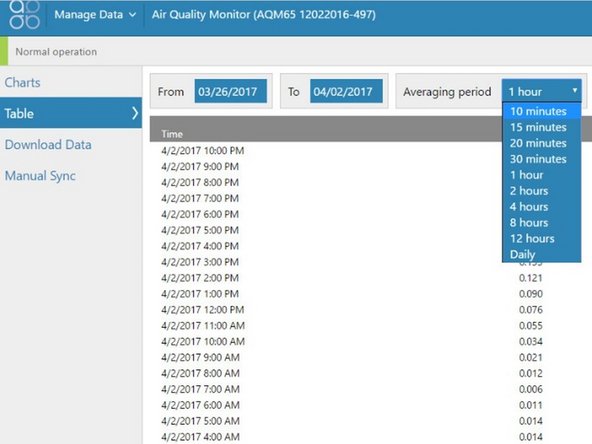
Task: Click the value 0.121
Action: click(530, 278)
